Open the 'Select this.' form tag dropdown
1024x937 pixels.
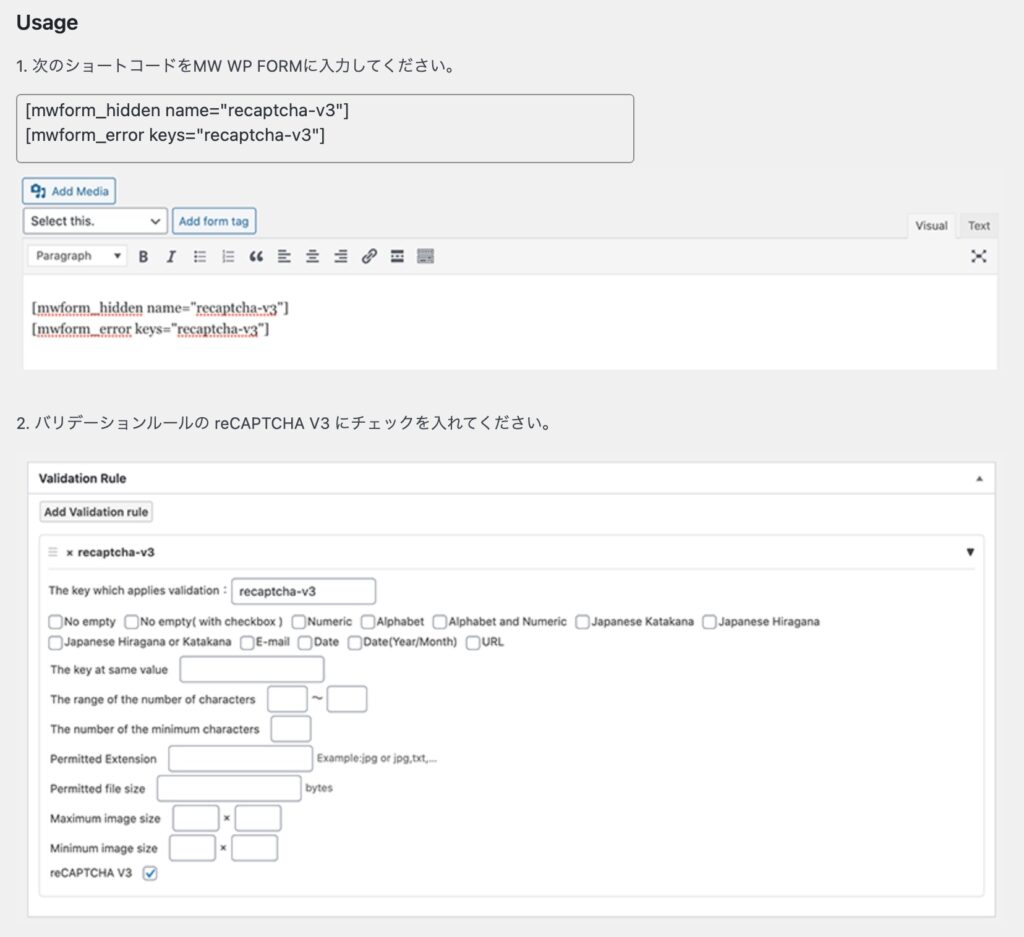click(x=95, y=221)
